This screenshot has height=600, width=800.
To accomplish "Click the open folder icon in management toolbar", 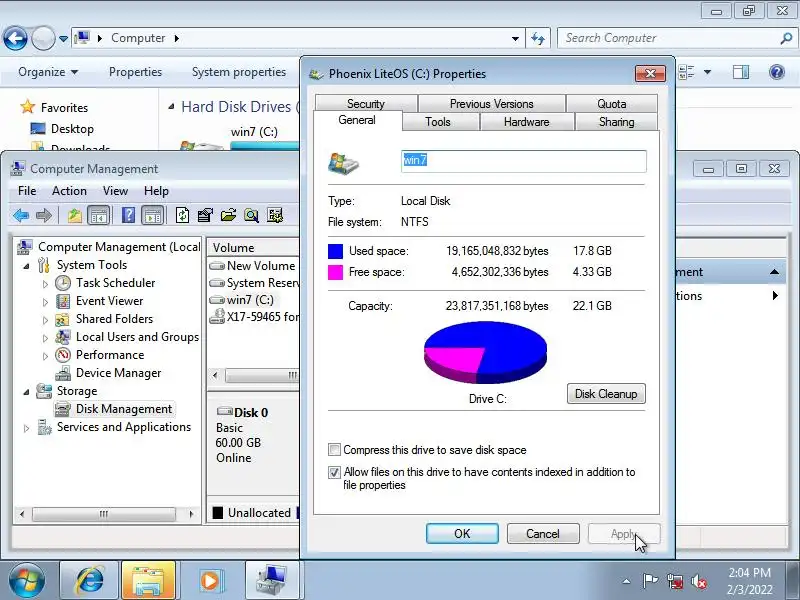I will click(x=228, y=215).
